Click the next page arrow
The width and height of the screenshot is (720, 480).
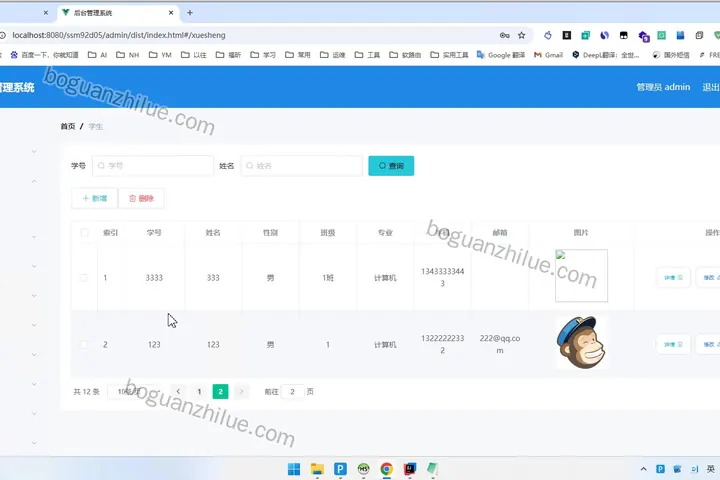tap(242, 392)
